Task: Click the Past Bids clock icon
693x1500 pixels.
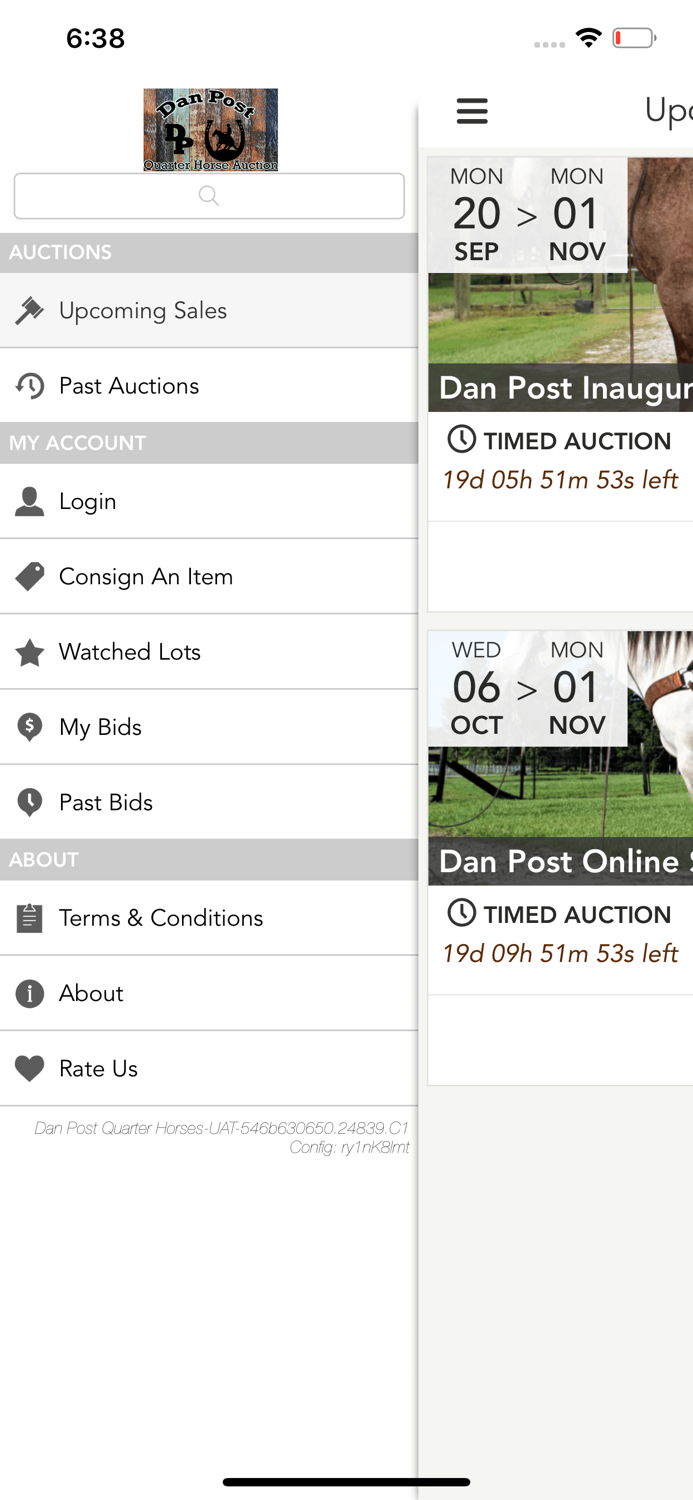Action: coord(30,801)
